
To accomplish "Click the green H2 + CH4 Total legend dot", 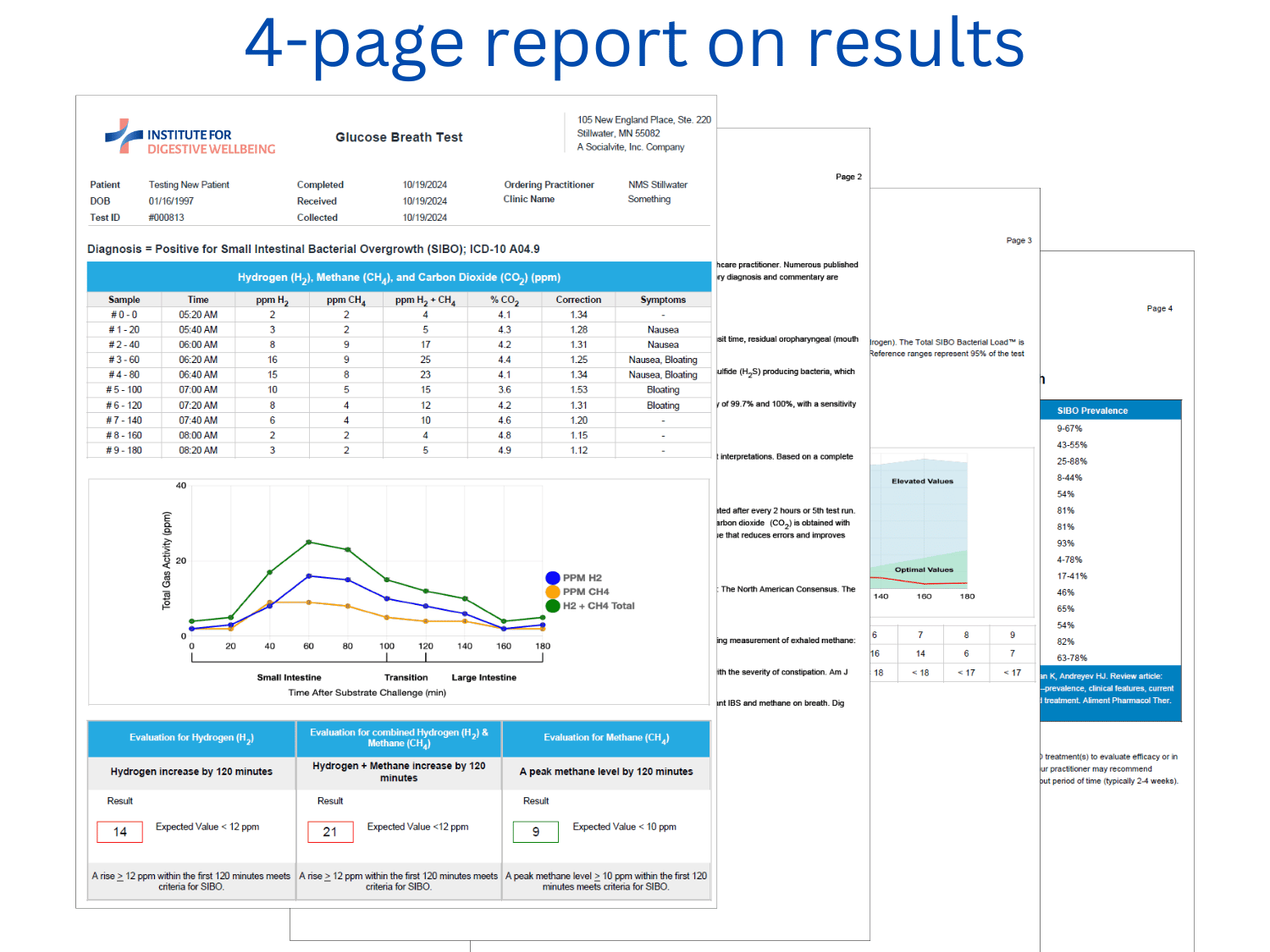I will pyautogui.click(x=553, y=606).
